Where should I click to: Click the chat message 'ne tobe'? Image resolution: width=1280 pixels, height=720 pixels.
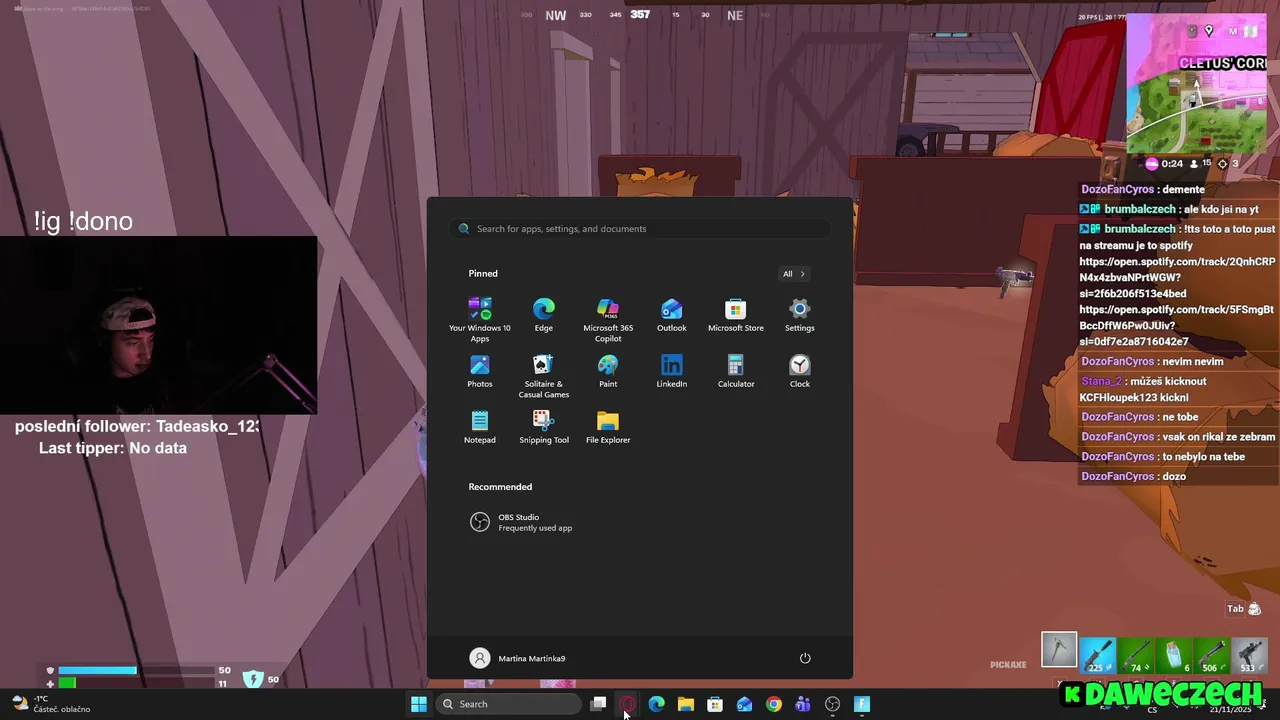click(1180, 416)
